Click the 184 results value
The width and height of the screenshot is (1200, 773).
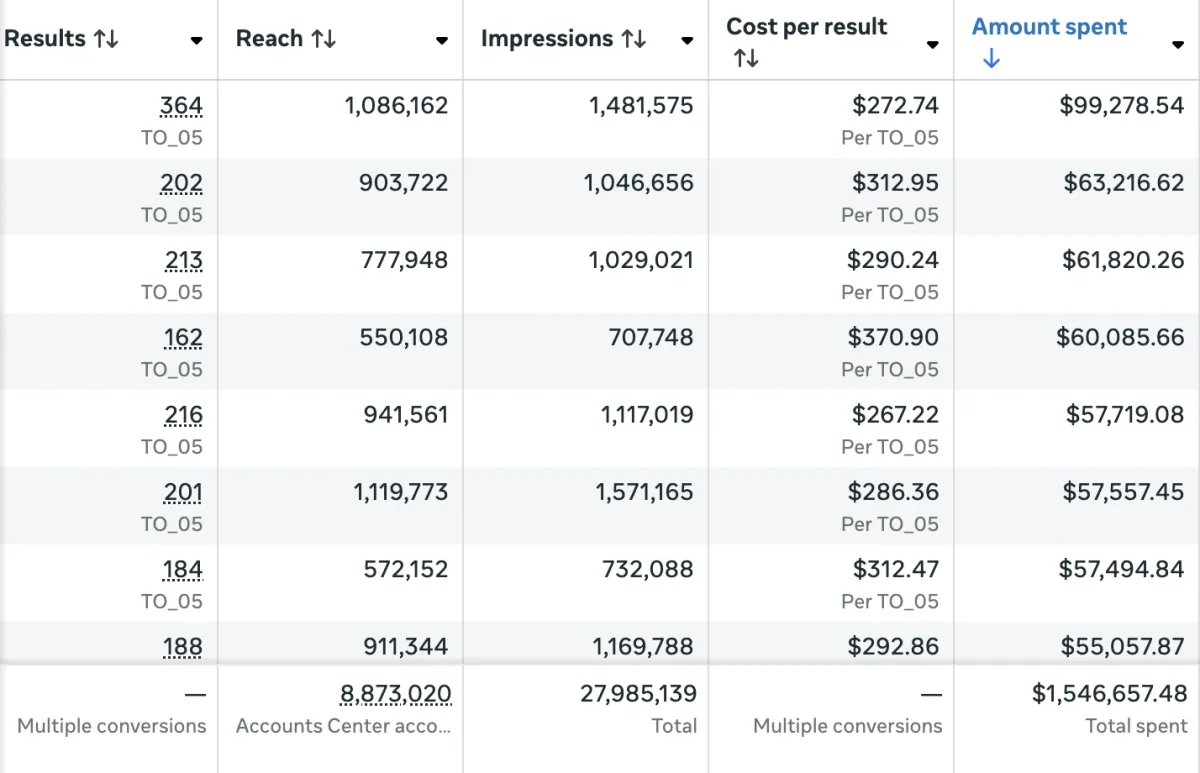pyautogui.click(x=183, y=570)
